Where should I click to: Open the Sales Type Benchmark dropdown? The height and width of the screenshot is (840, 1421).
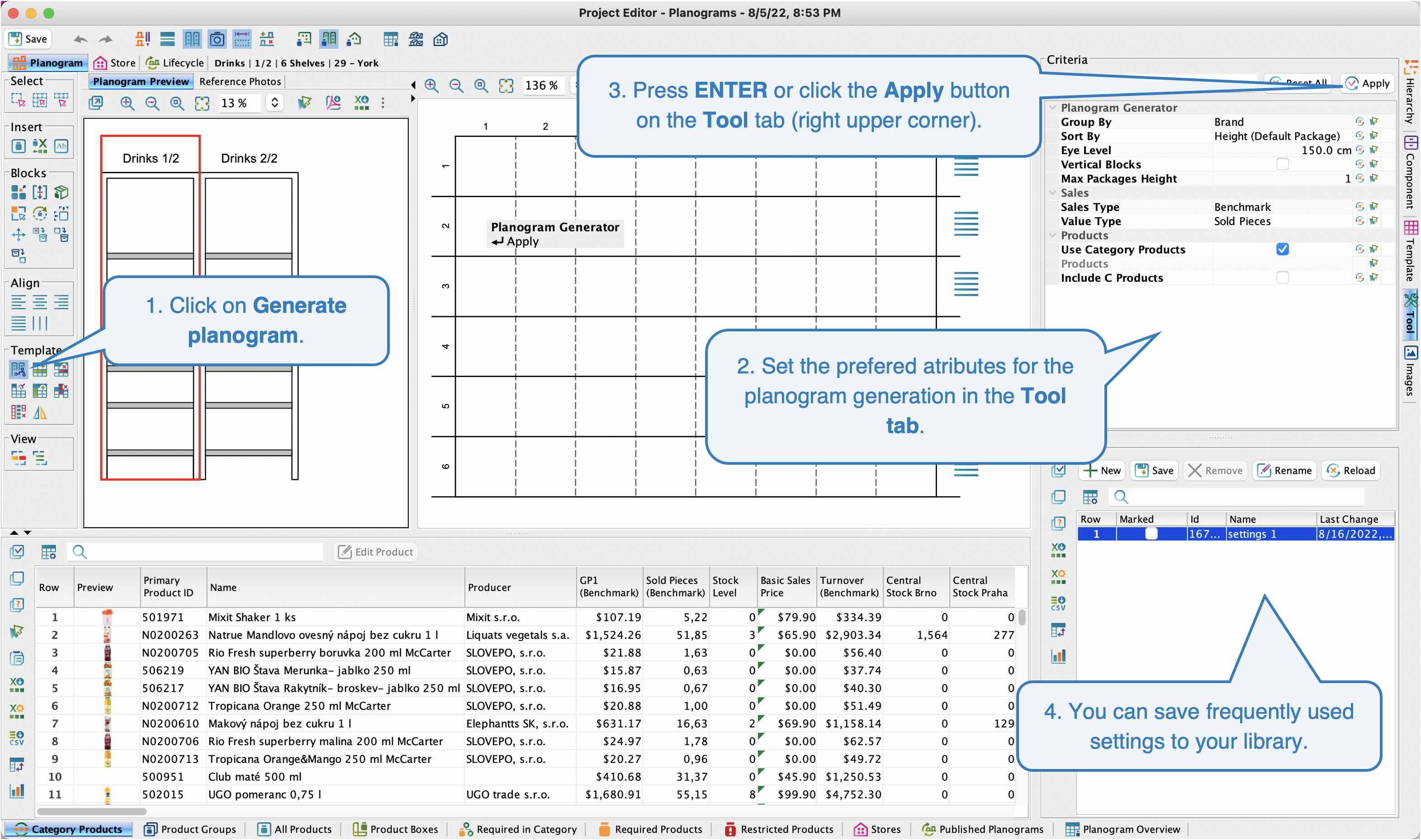[1282, 207]
